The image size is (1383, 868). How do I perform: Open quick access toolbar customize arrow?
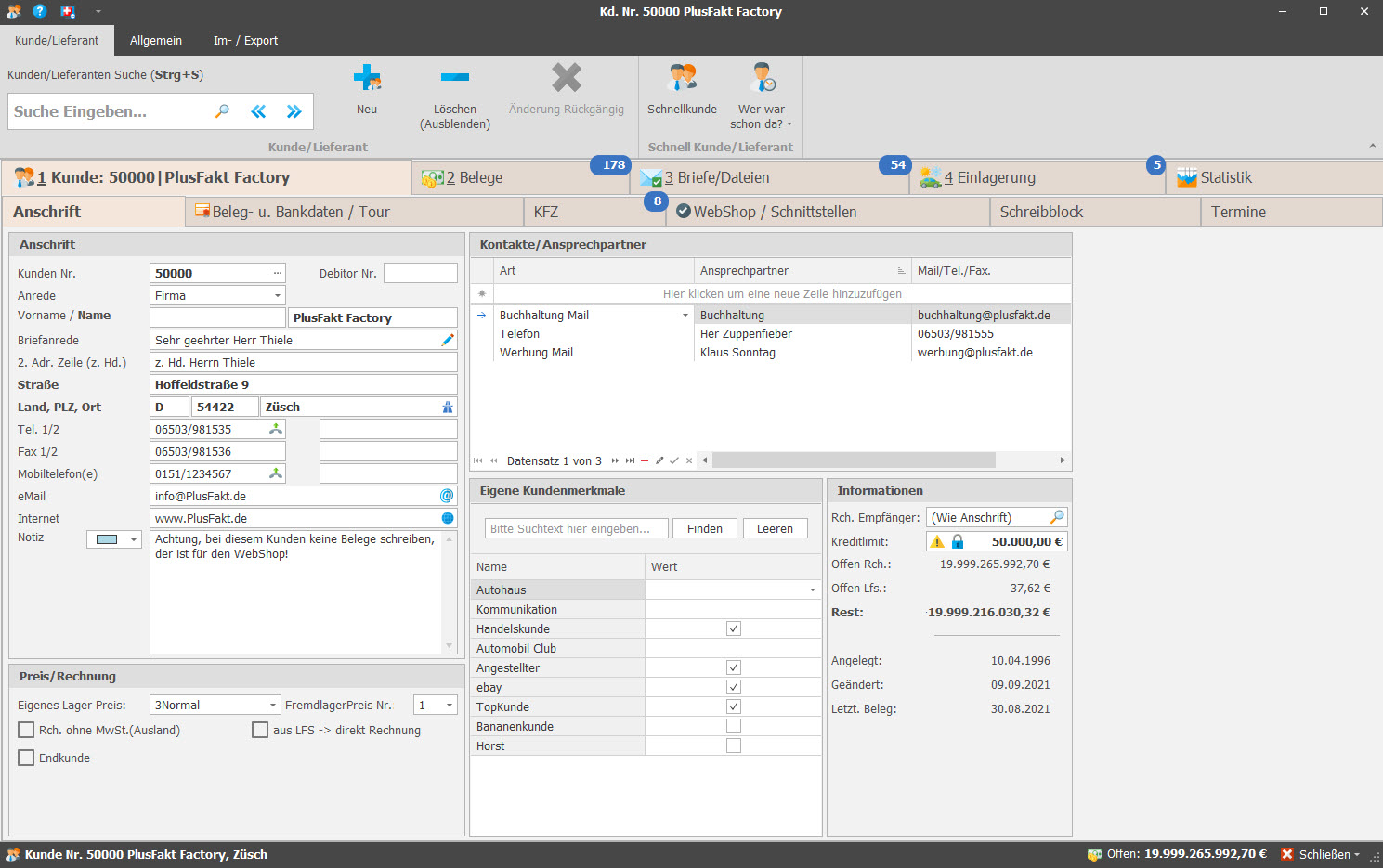tap(98, 11)
